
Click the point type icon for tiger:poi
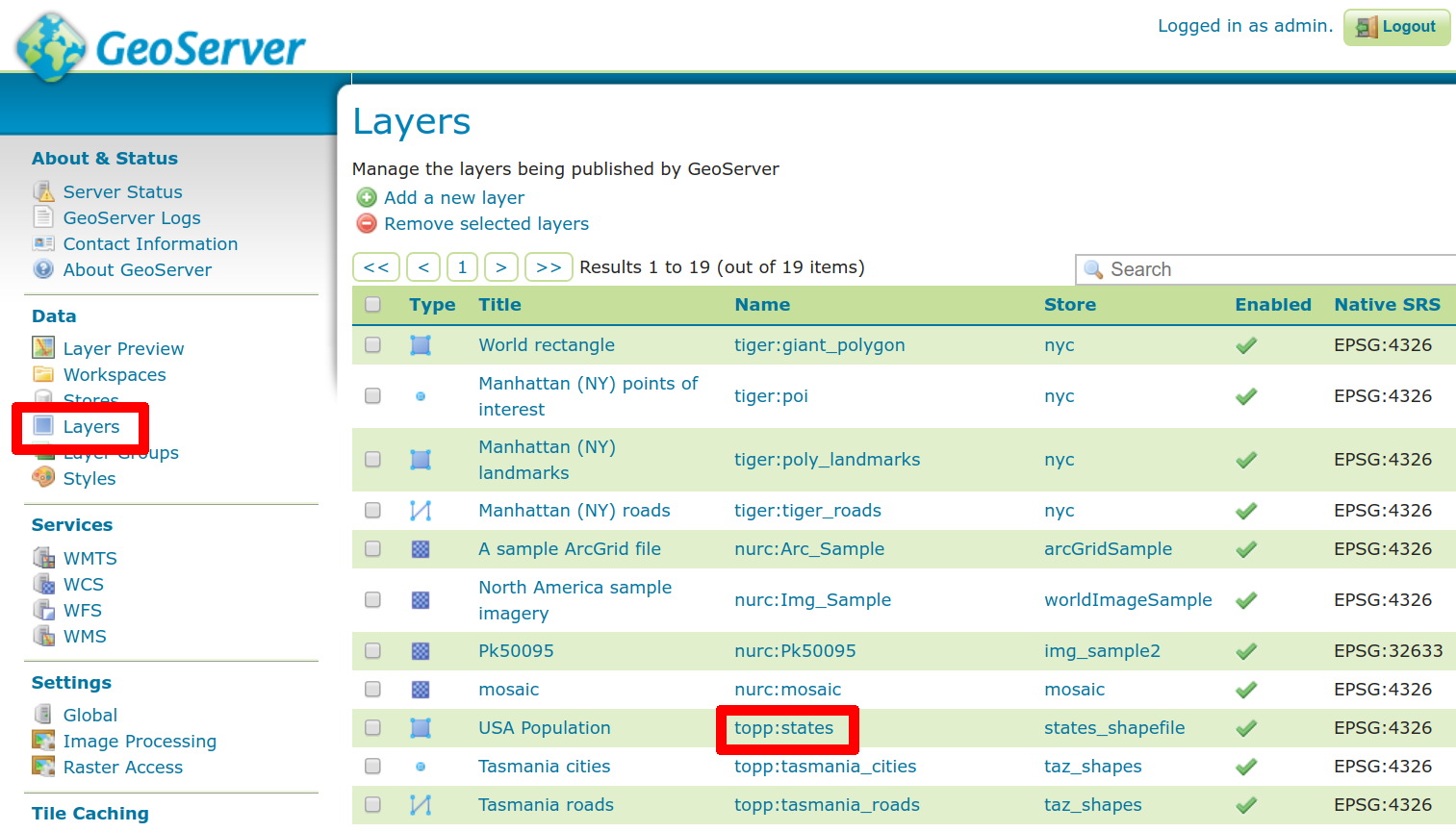pos(421,396)
